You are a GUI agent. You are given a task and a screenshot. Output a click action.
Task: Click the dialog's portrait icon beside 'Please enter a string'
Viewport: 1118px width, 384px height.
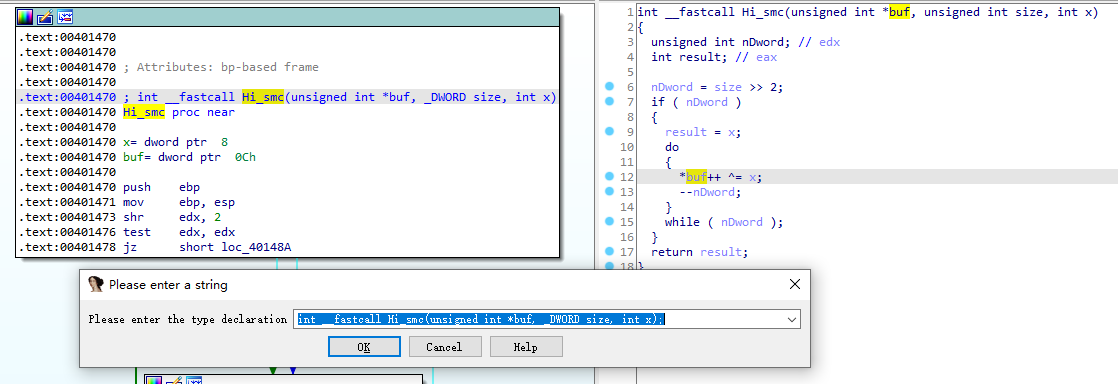coord(96,285)
